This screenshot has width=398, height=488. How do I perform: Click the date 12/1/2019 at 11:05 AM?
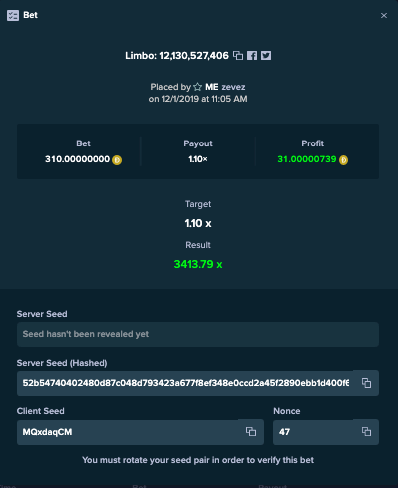tap(204, 99)
